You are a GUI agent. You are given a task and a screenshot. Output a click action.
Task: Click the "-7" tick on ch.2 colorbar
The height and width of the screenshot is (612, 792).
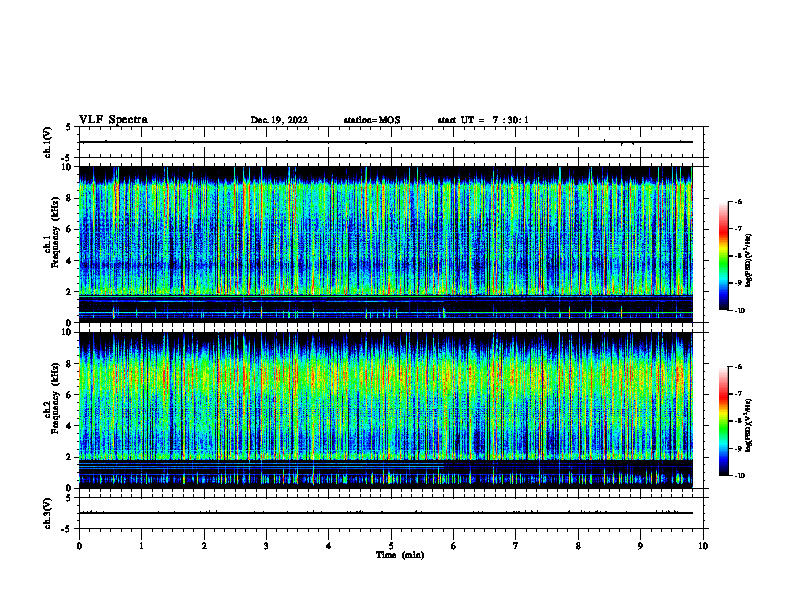coord(738,394)
